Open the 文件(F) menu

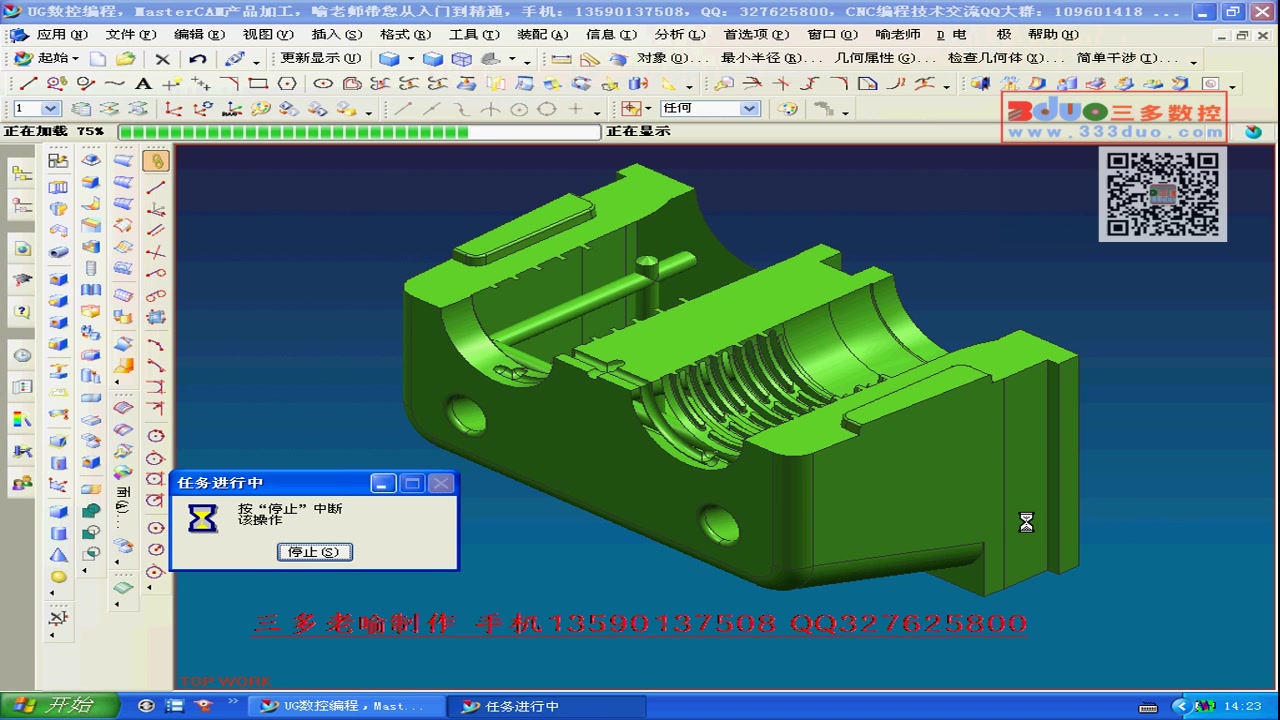click(x=131, y=34)
